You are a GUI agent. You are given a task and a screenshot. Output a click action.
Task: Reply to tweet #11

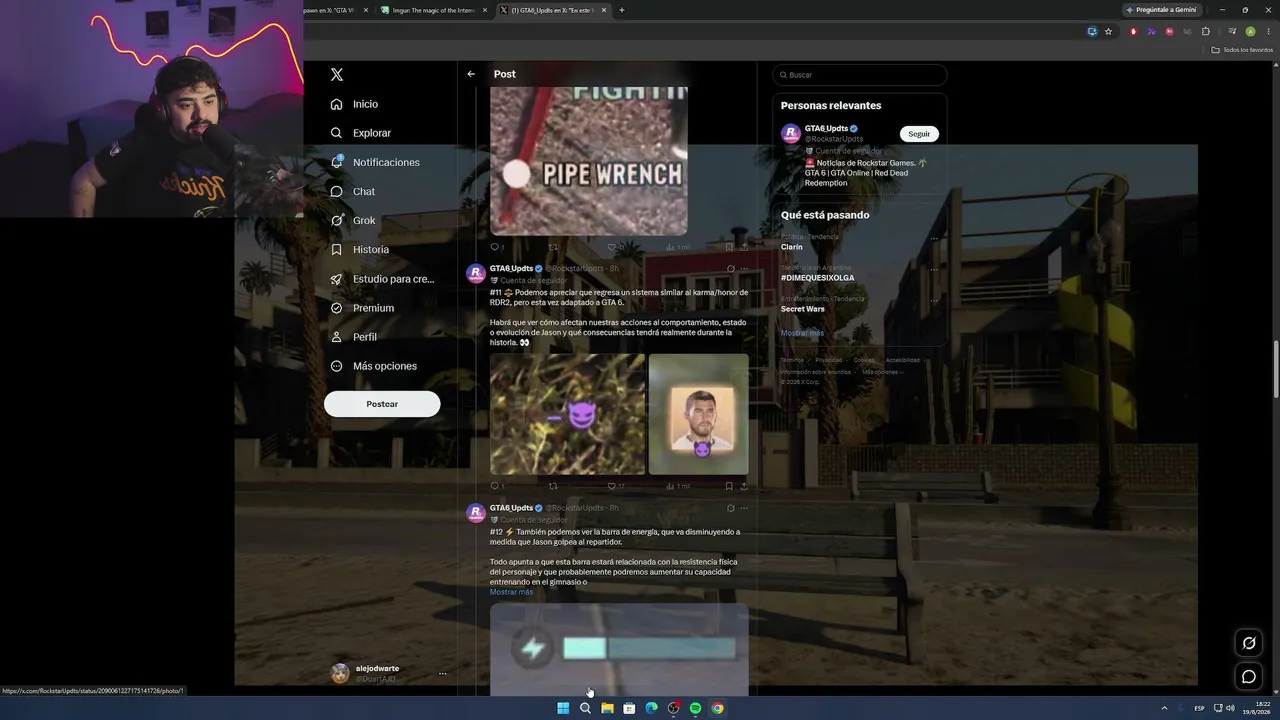pos(494,486)
